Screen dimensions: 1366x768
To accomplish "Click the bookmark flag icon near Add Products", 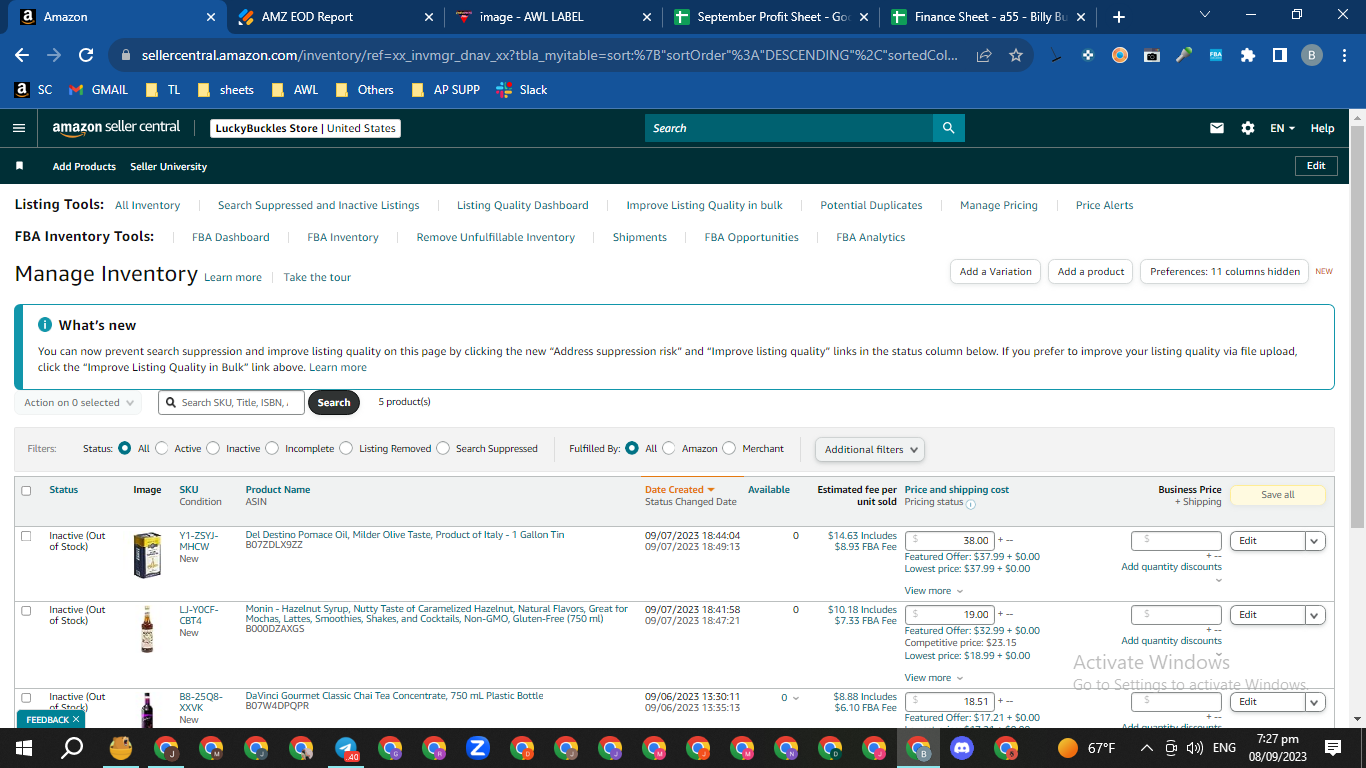I will (x=19, y=166).
